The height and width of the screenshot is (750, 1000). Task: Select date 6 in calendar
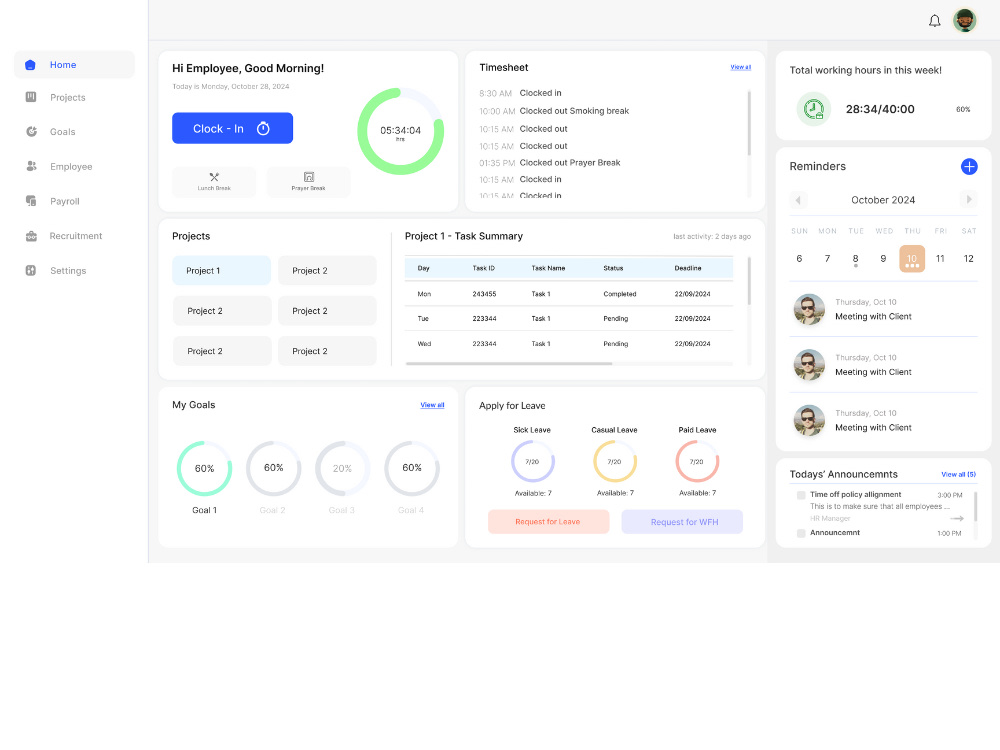[x=799, y=258]
